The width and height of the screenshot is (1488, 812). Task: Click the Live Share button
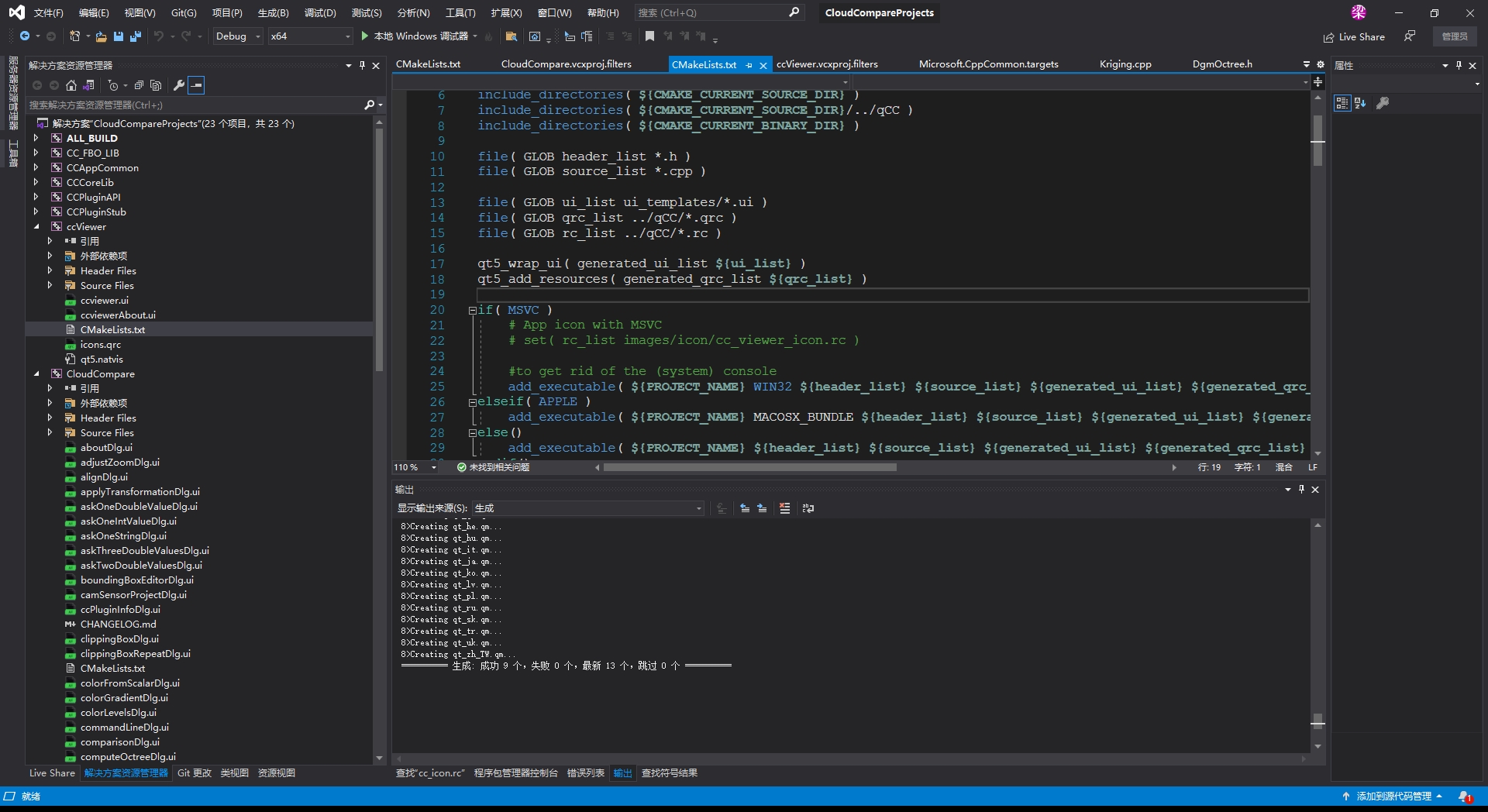coord(1354,37)
